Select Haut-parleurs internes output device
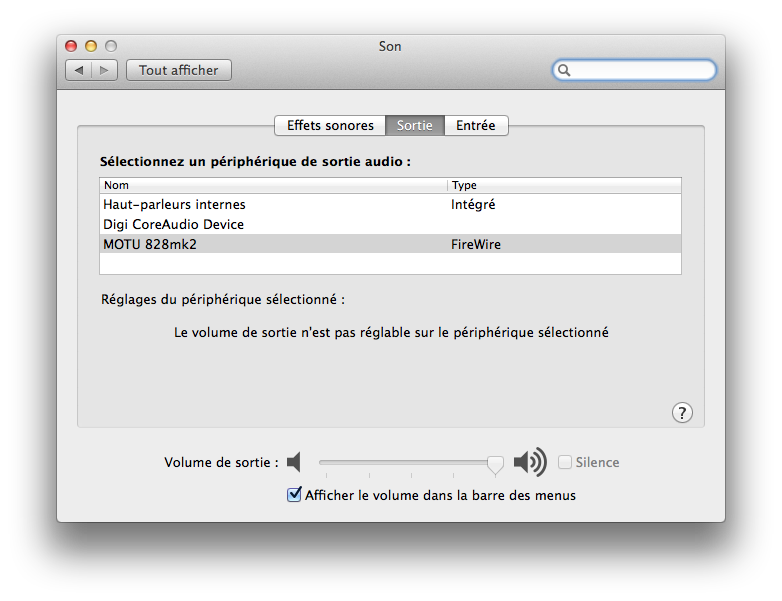 (x=390, y=204)
